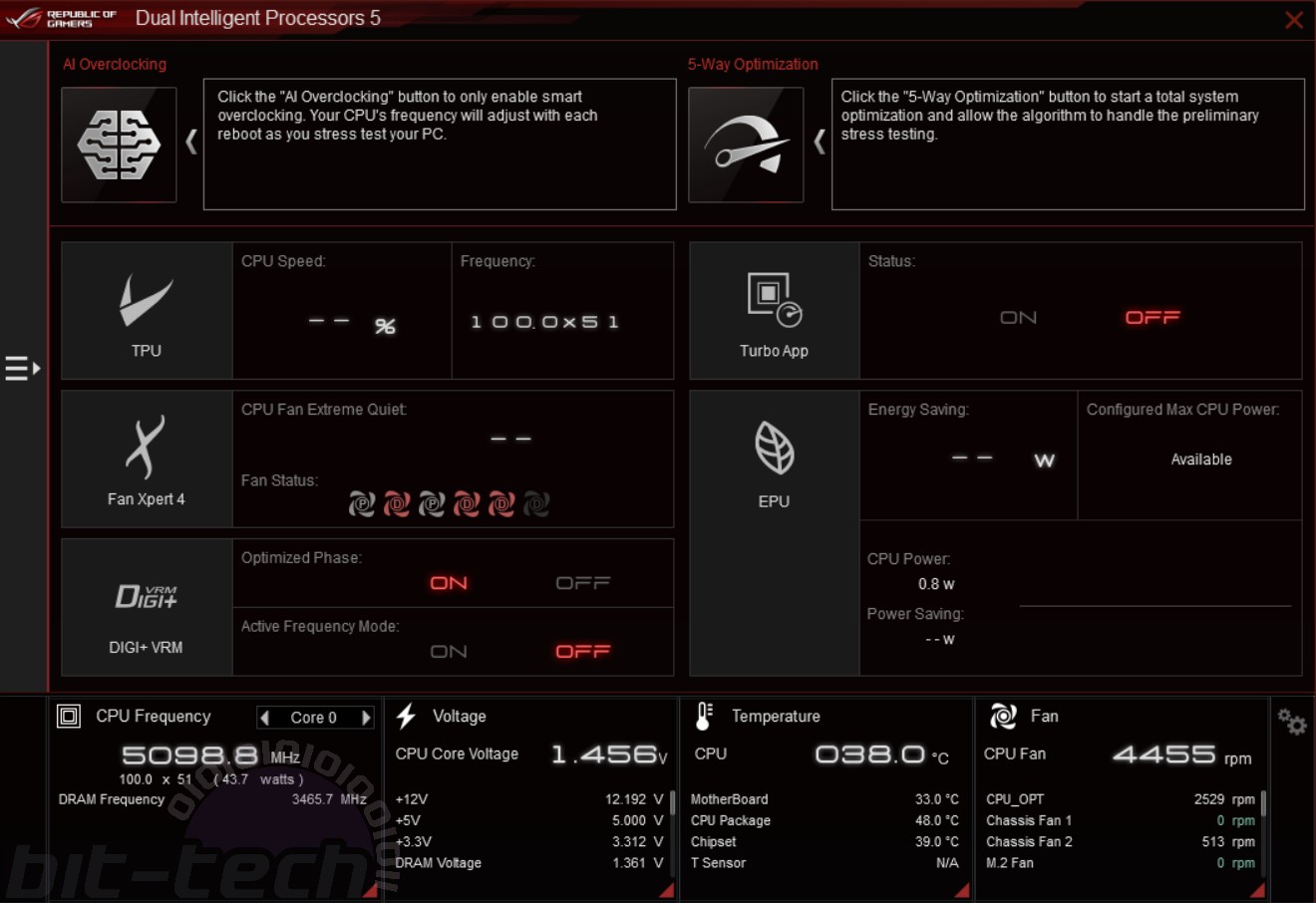
Task: Expand the CPU Frequency panel corner triangle
Action: click(x=371, y=890)
